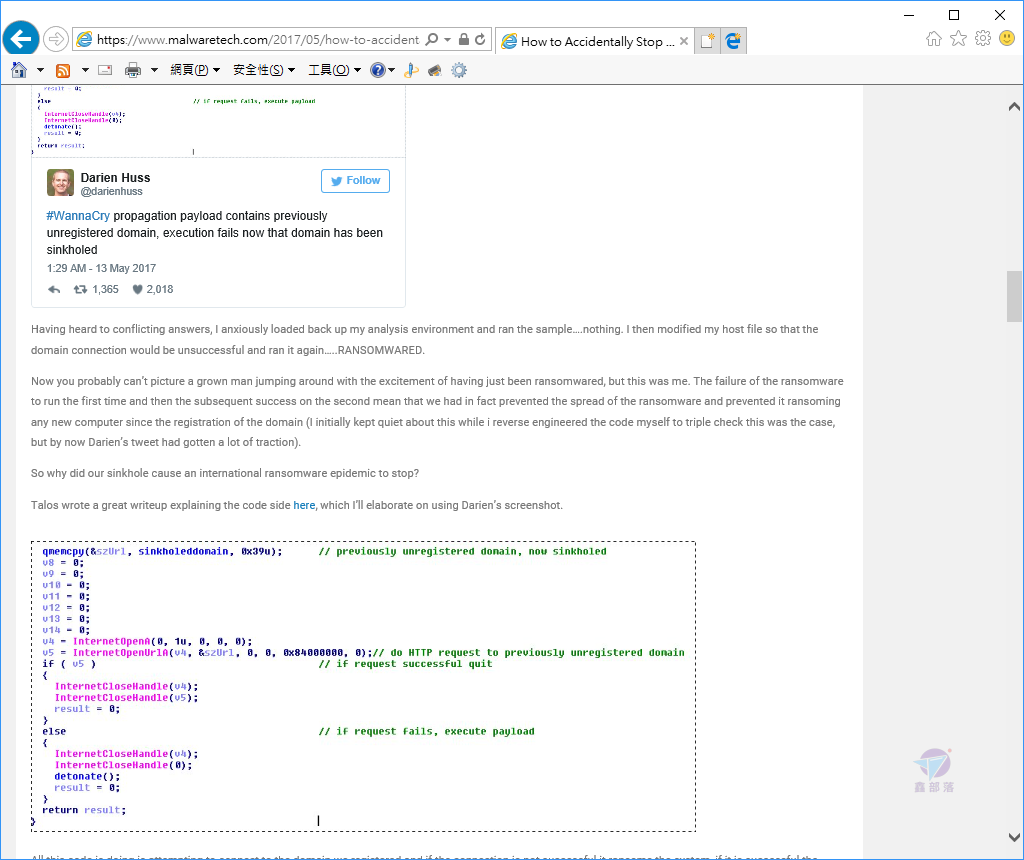The image size is (1024, 860).
Task: Click the tweet timestamp 1:29 AM - 13 May 2017
Action: click(101, 268)
